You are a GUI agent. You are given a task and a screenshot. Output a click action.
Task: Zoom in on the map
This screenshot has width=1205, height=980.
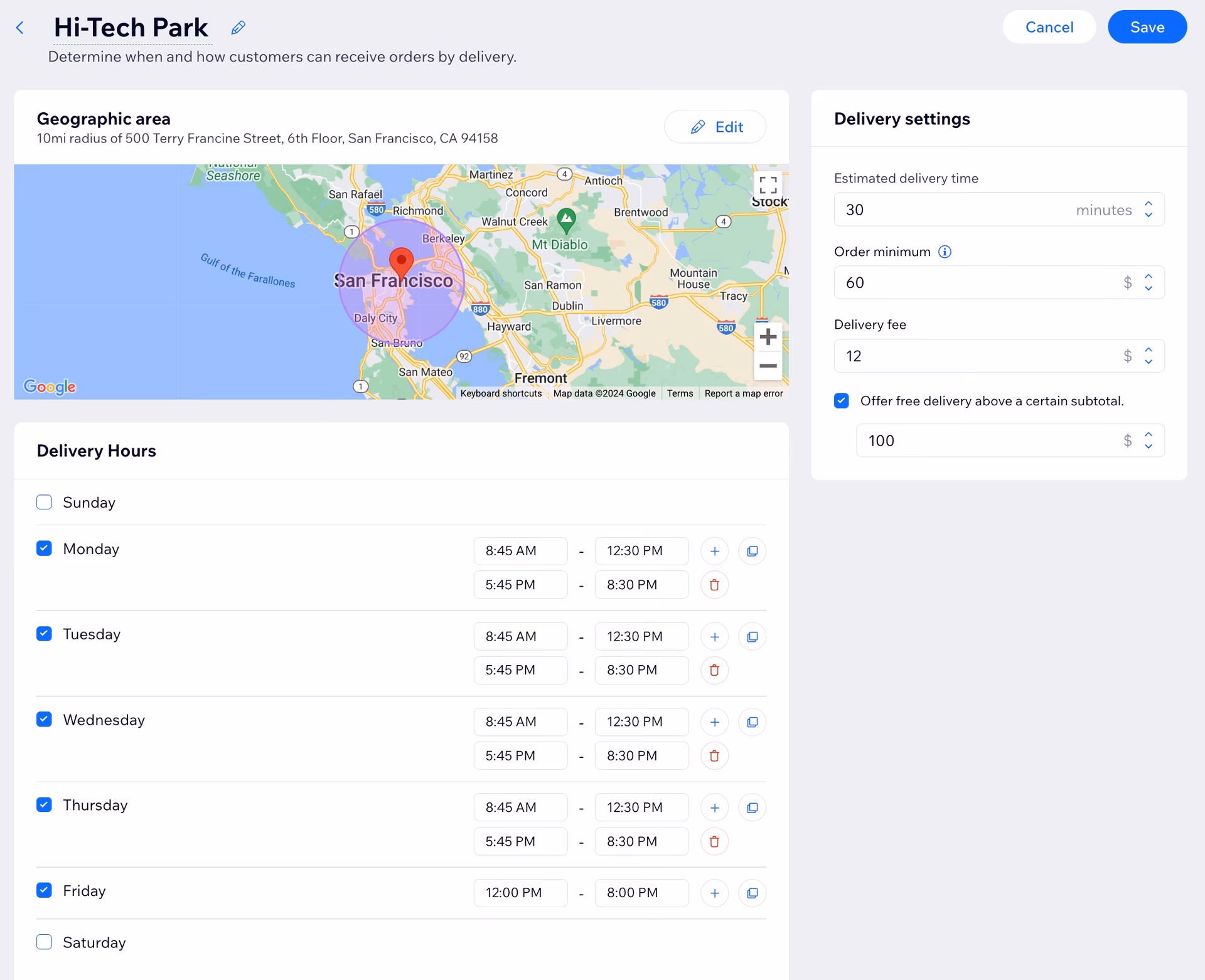[768, 337]
